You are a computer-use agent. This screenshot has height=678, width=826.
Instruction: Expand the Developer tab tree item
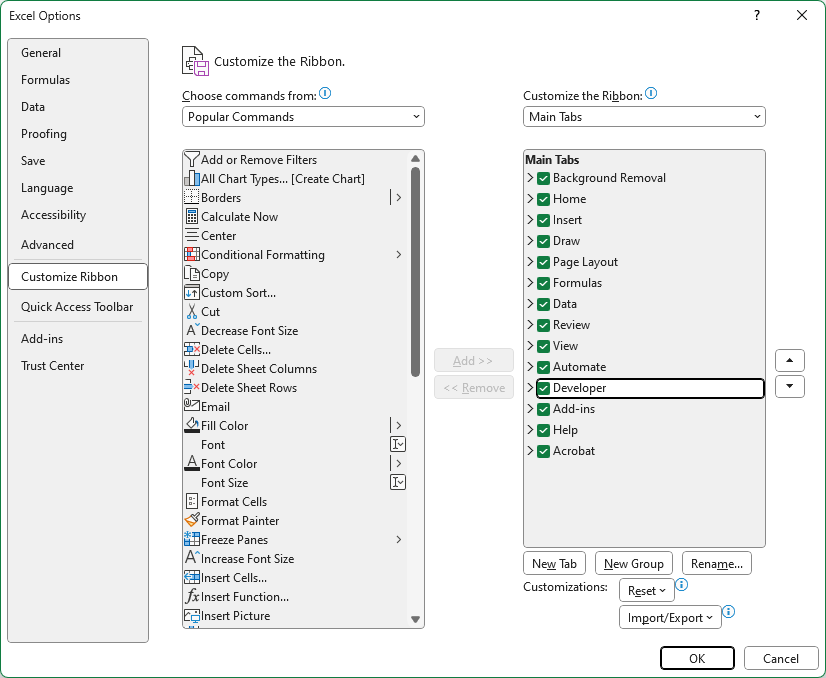click(531, 387)
